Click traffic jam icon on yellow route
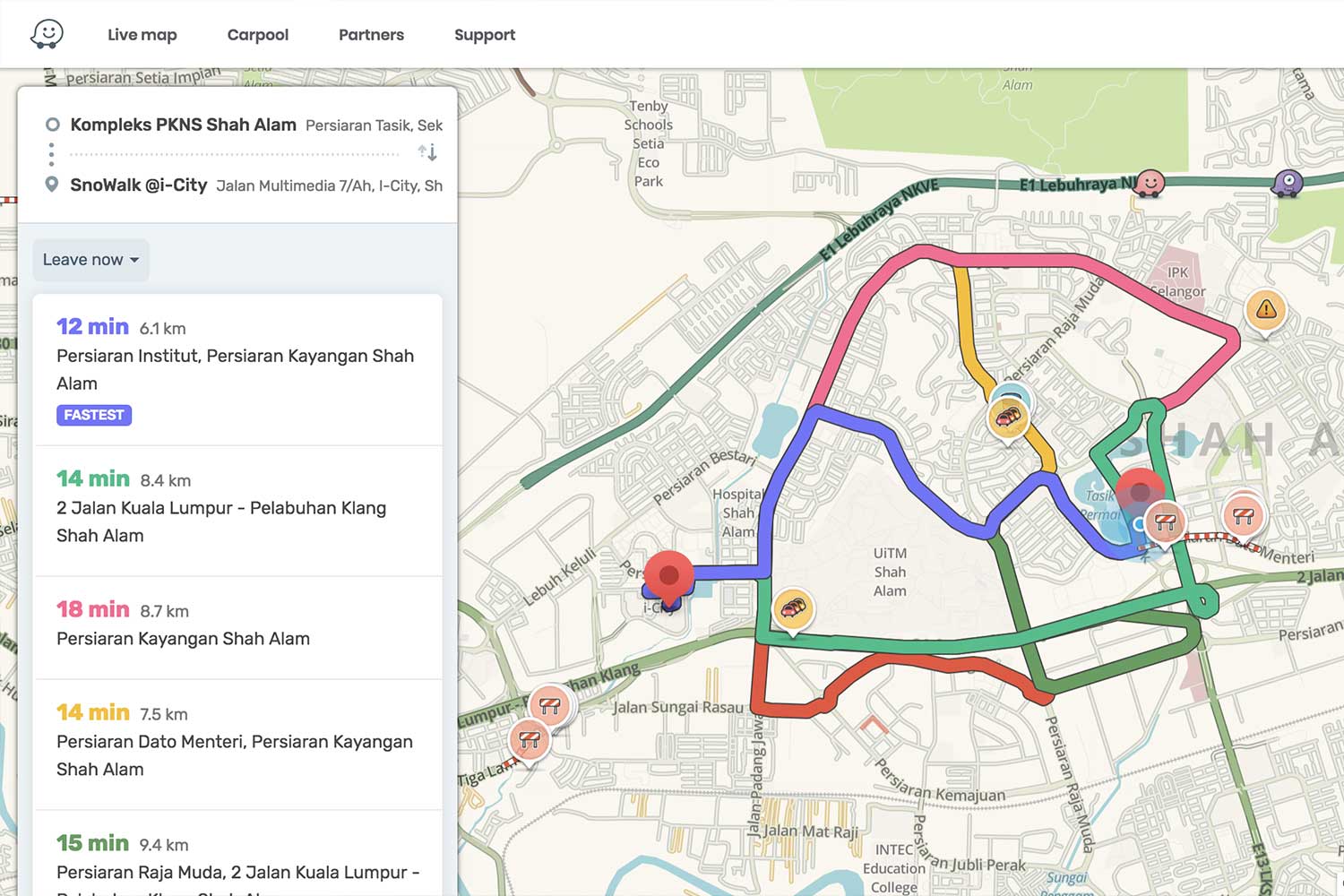 (x=1008, y=419)
